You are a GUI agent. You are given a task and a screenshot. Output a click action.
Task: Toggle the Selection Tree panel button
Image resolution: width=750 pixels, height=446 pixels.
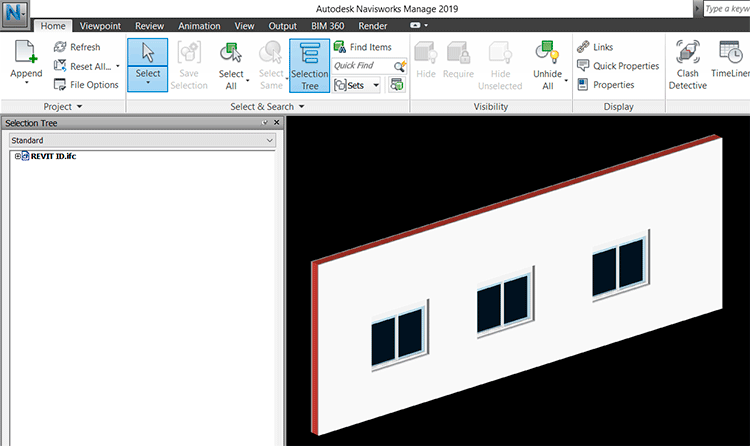[309, 66]
